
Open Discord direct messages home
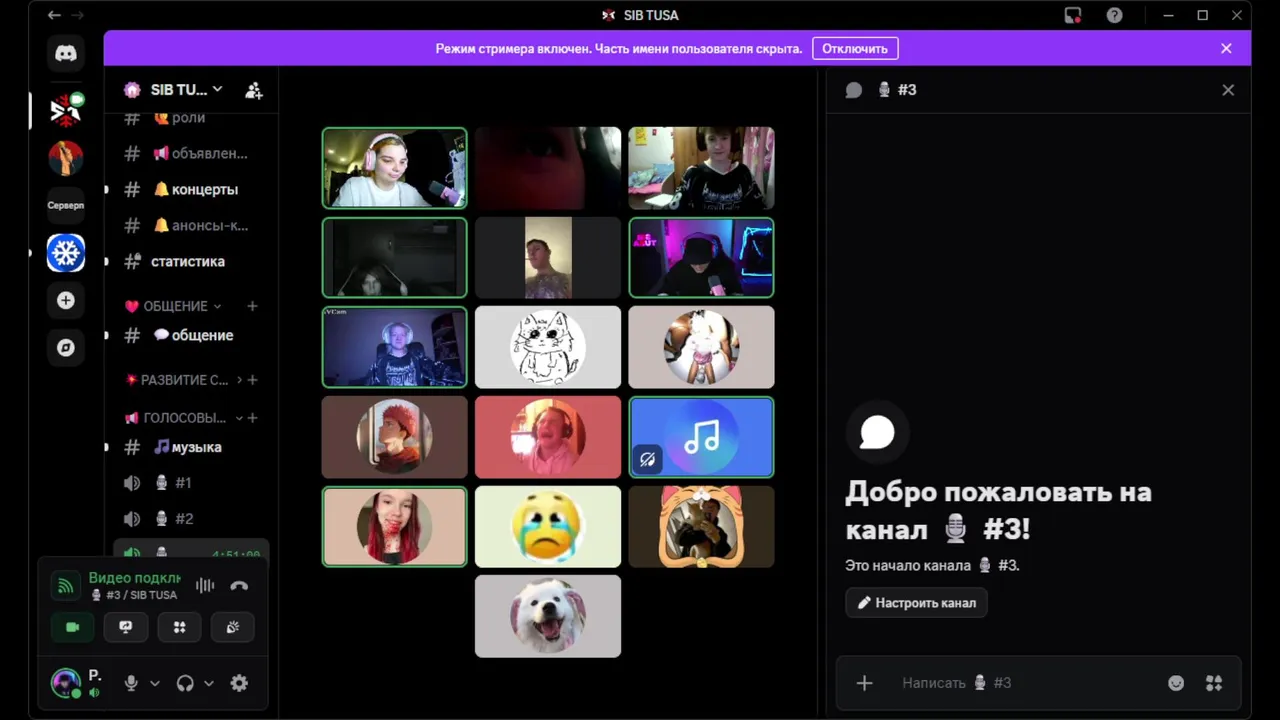point(66,54)
